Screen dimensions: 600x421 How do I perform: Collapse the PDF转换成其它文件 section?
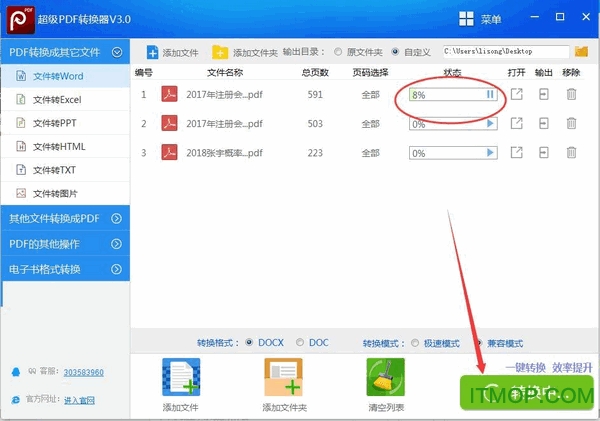click(x=117, y=52)
